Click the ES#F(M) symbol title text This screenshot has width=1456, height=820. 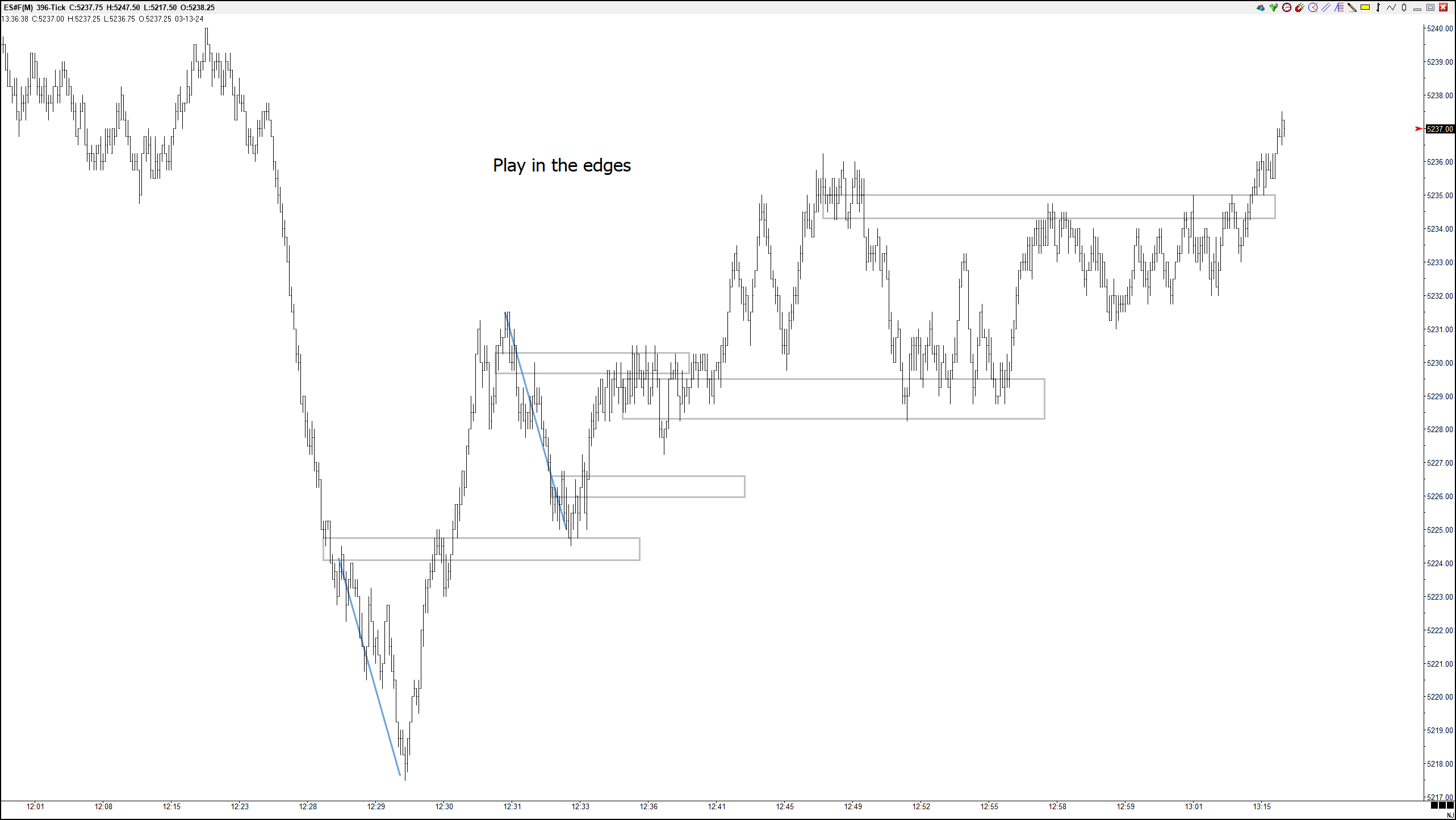pyautogui.click(x=18, y=7)
